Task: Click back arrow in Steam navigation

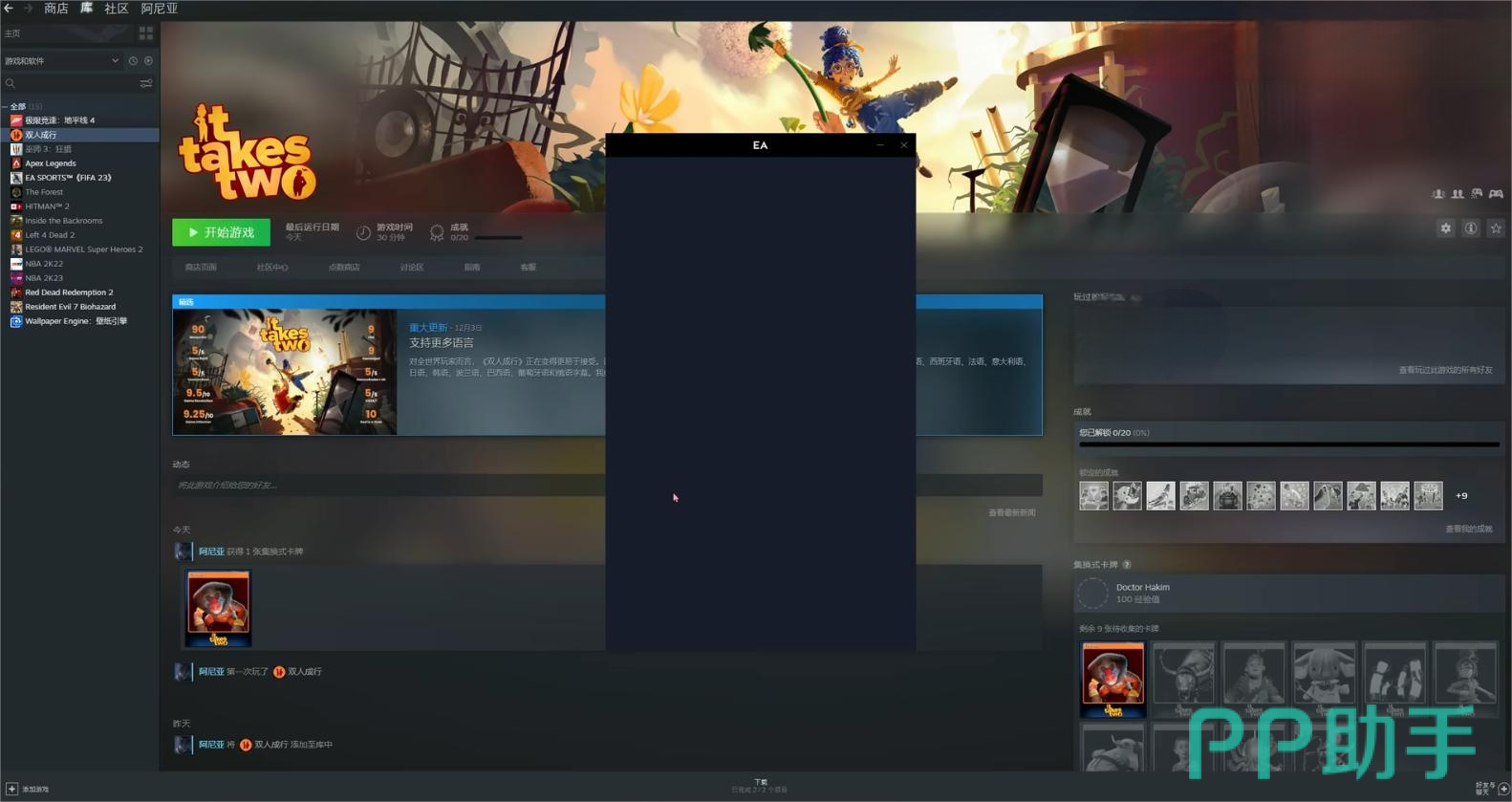Action: [x=9, y=9]
